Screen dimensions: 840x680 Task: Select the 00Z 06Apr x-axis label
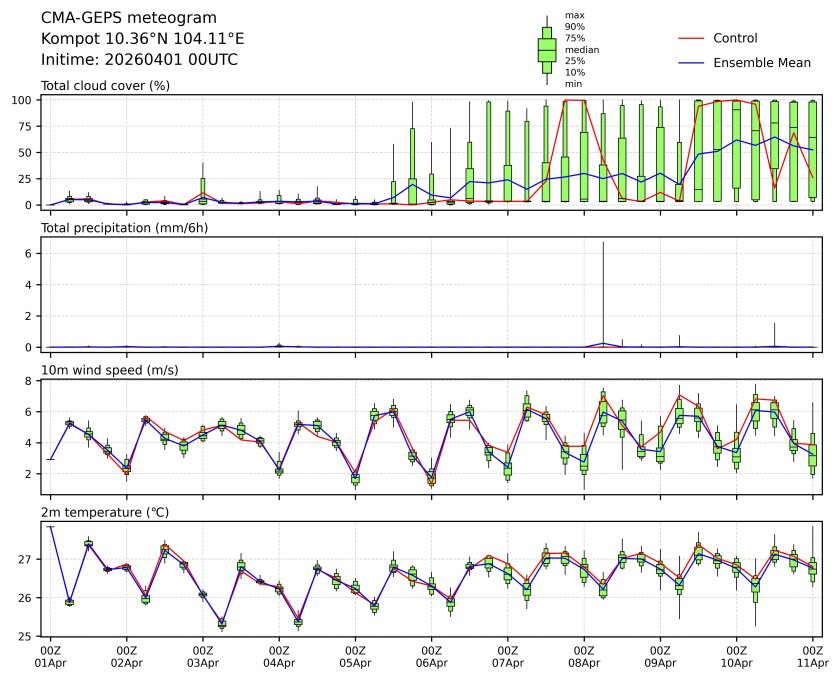click(431, 656)
